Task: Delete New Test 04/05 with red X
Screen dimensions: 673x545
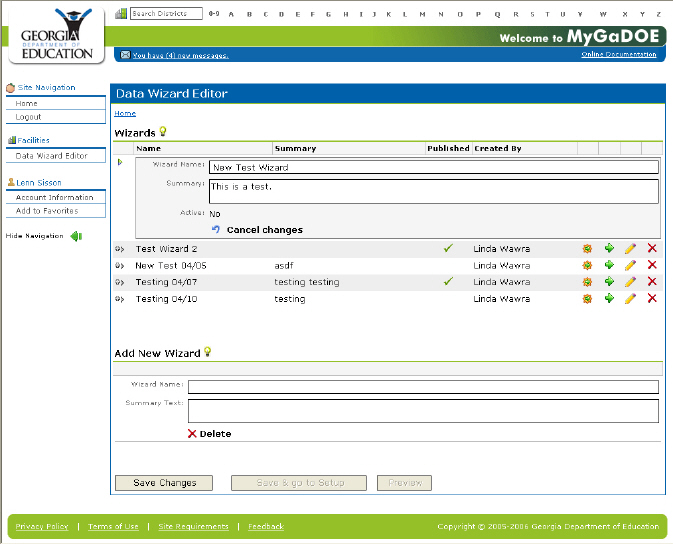Action: coord(652,265)
